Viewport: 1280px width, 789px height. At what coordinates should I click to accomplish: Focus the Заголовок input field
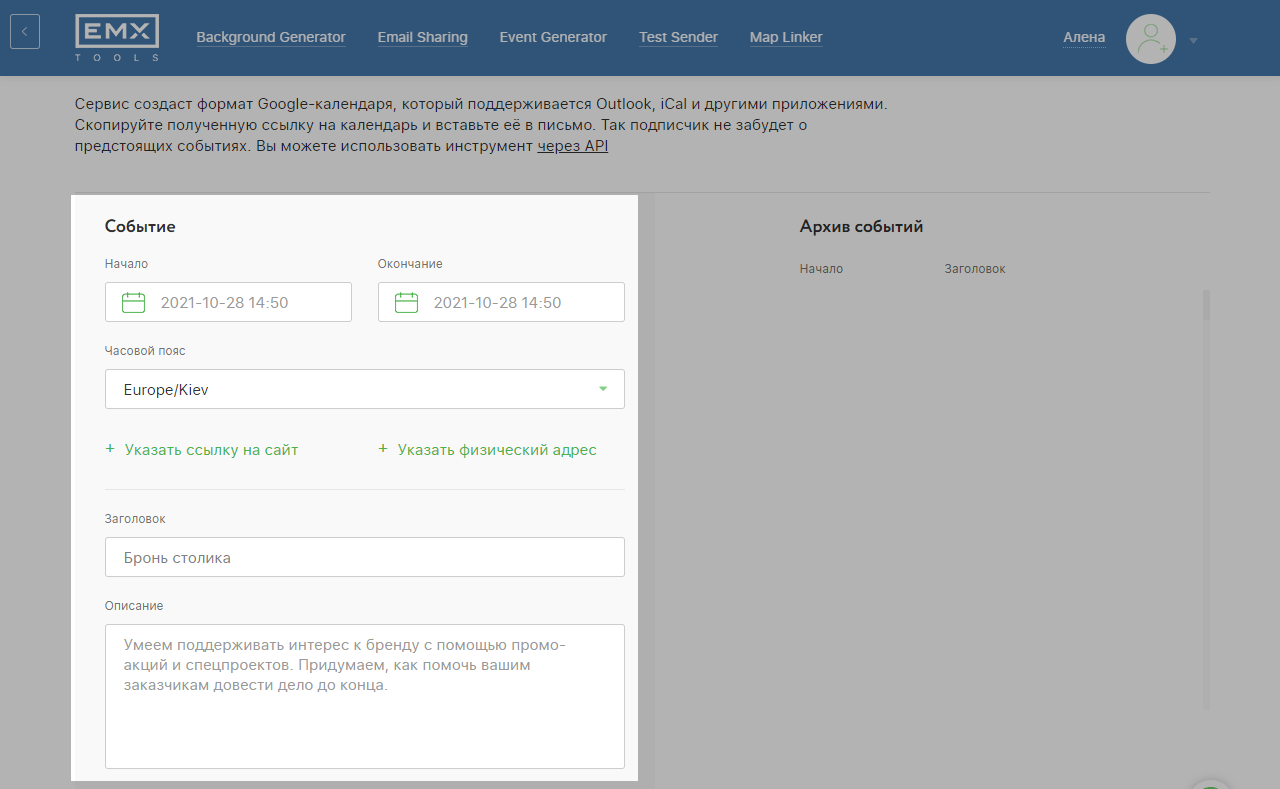click(x=364, y=557)
